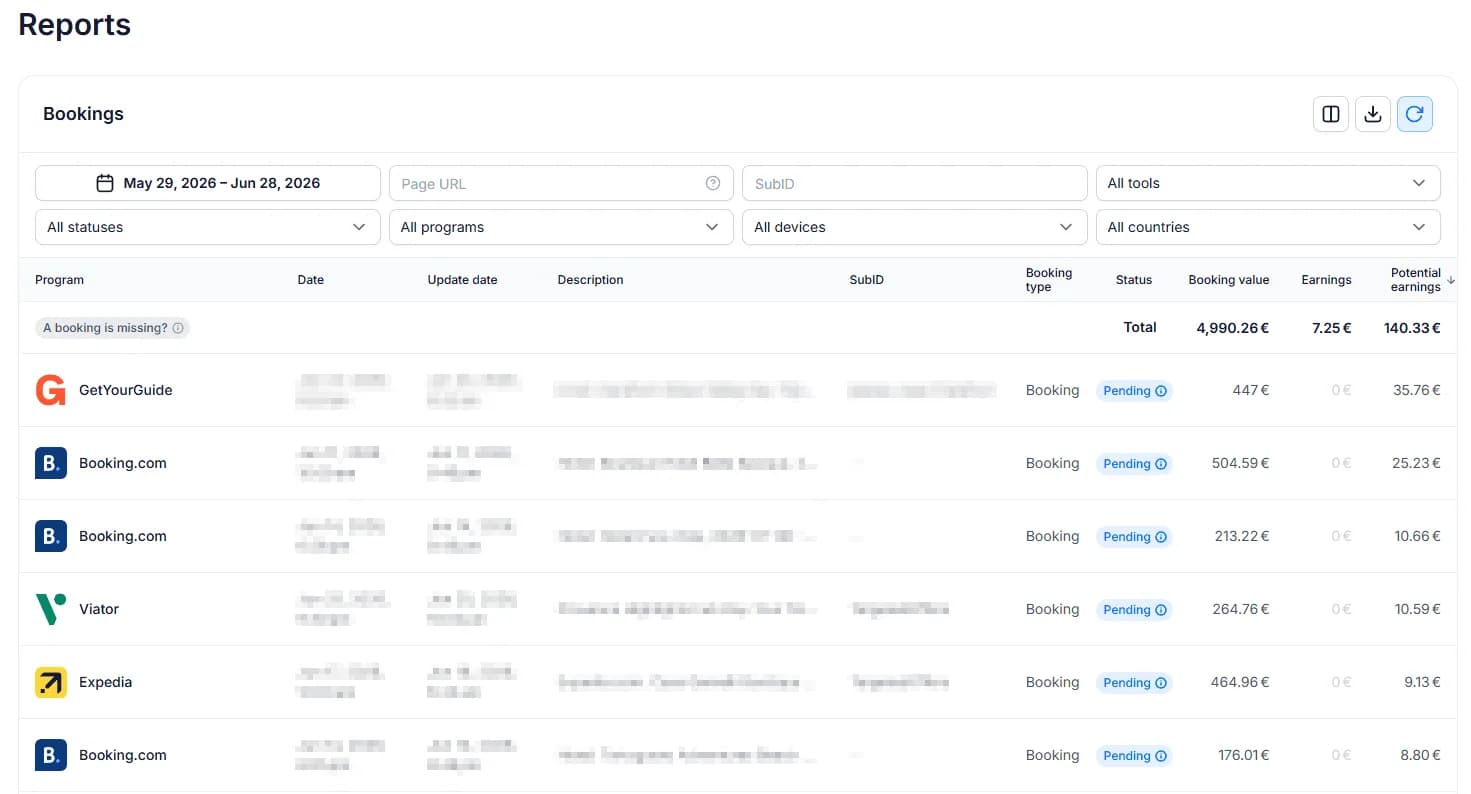Click the 35.76 € potential earnings cell
The image size is (1471, 794).
1417,390
